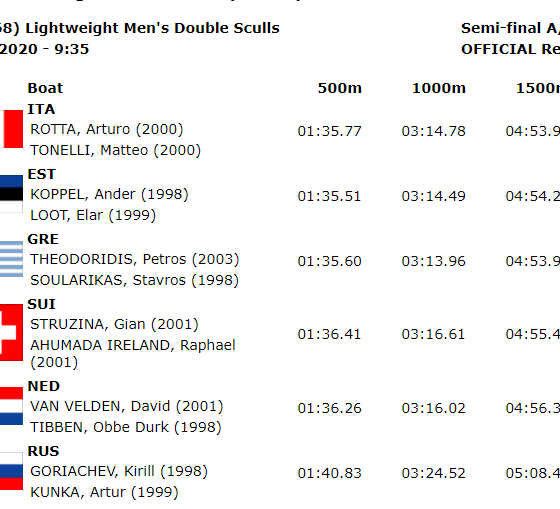Screen dimensions: 560x509
Task: Click the ITA team code
Action: click(41, 109)
